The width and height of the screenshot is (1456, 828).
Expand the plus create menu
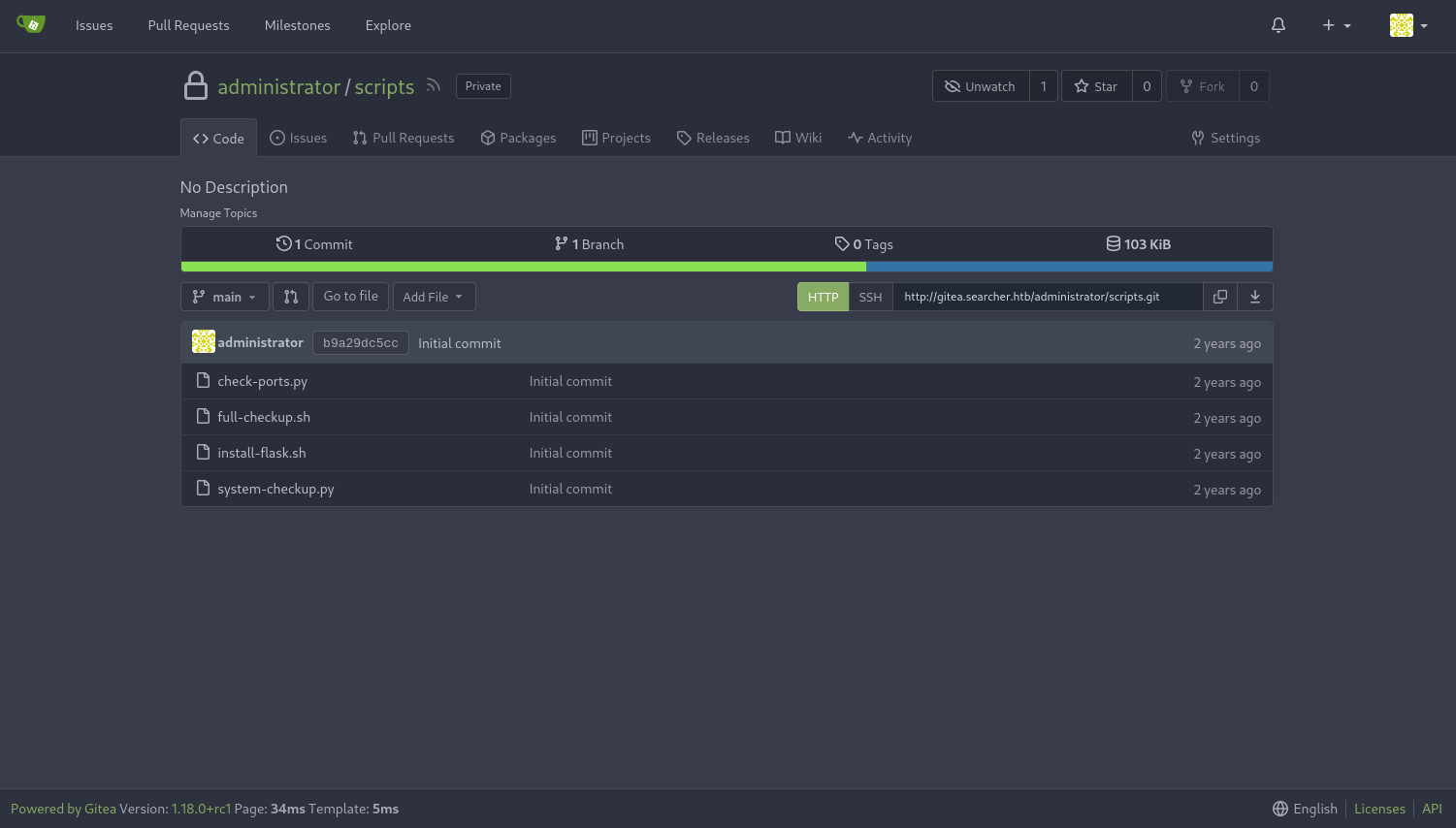(1337, 25)
